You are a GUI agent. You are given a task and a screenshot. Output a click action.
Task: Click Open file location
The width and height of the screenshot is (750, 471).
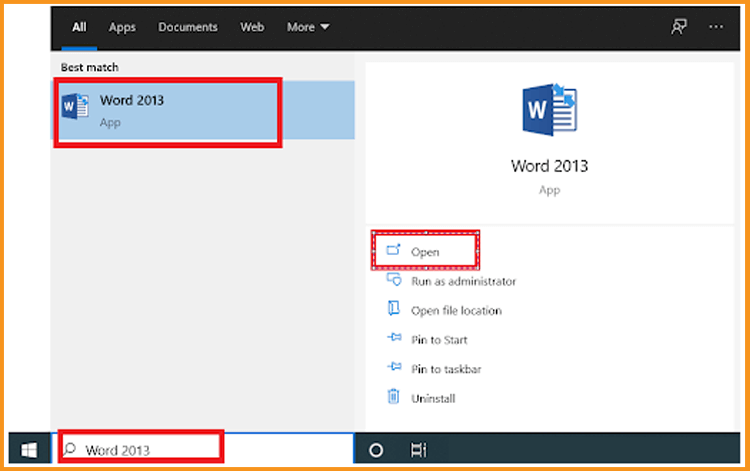pos(444,310)
